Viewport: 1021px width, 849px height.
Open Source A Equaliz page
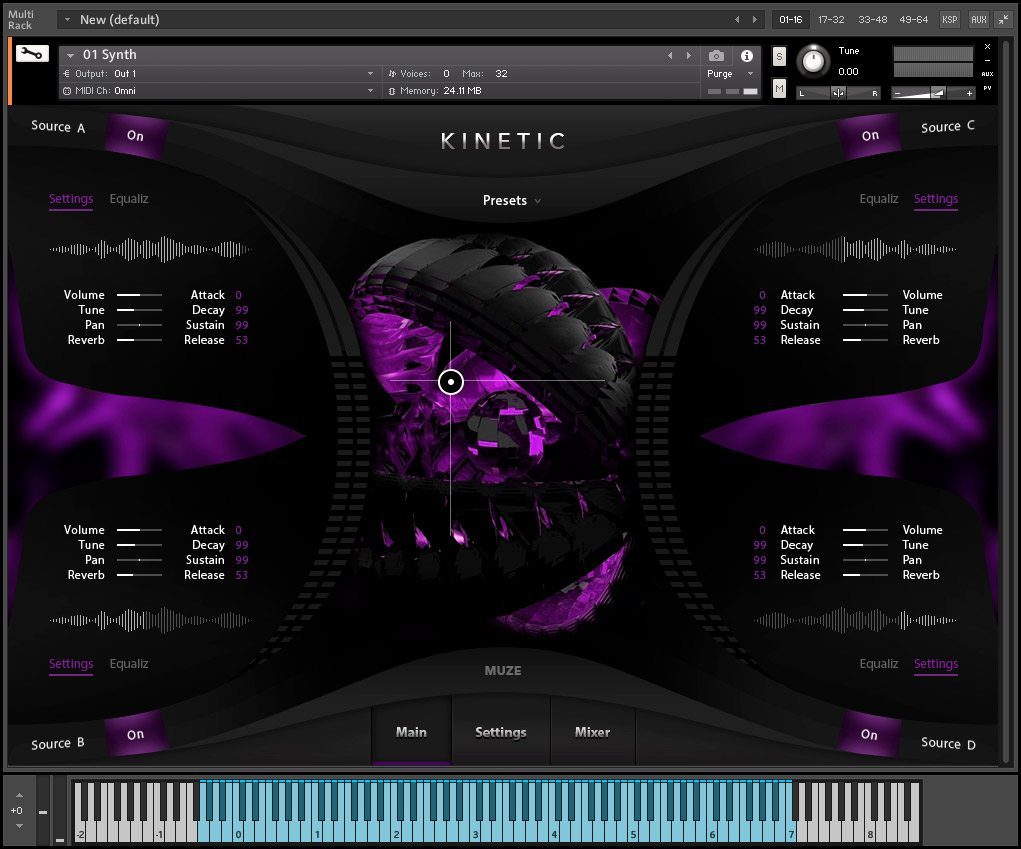[129, 199]
